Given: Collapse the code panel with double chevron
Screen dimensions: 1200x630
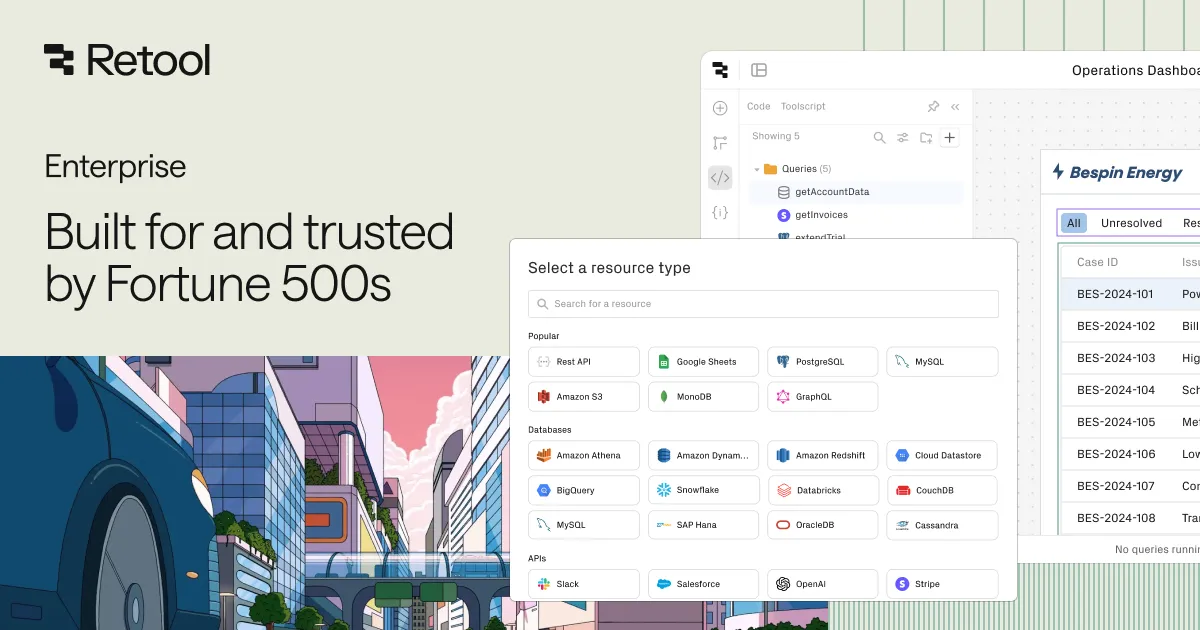Looking at the screenshot, I should pos(955,106).
